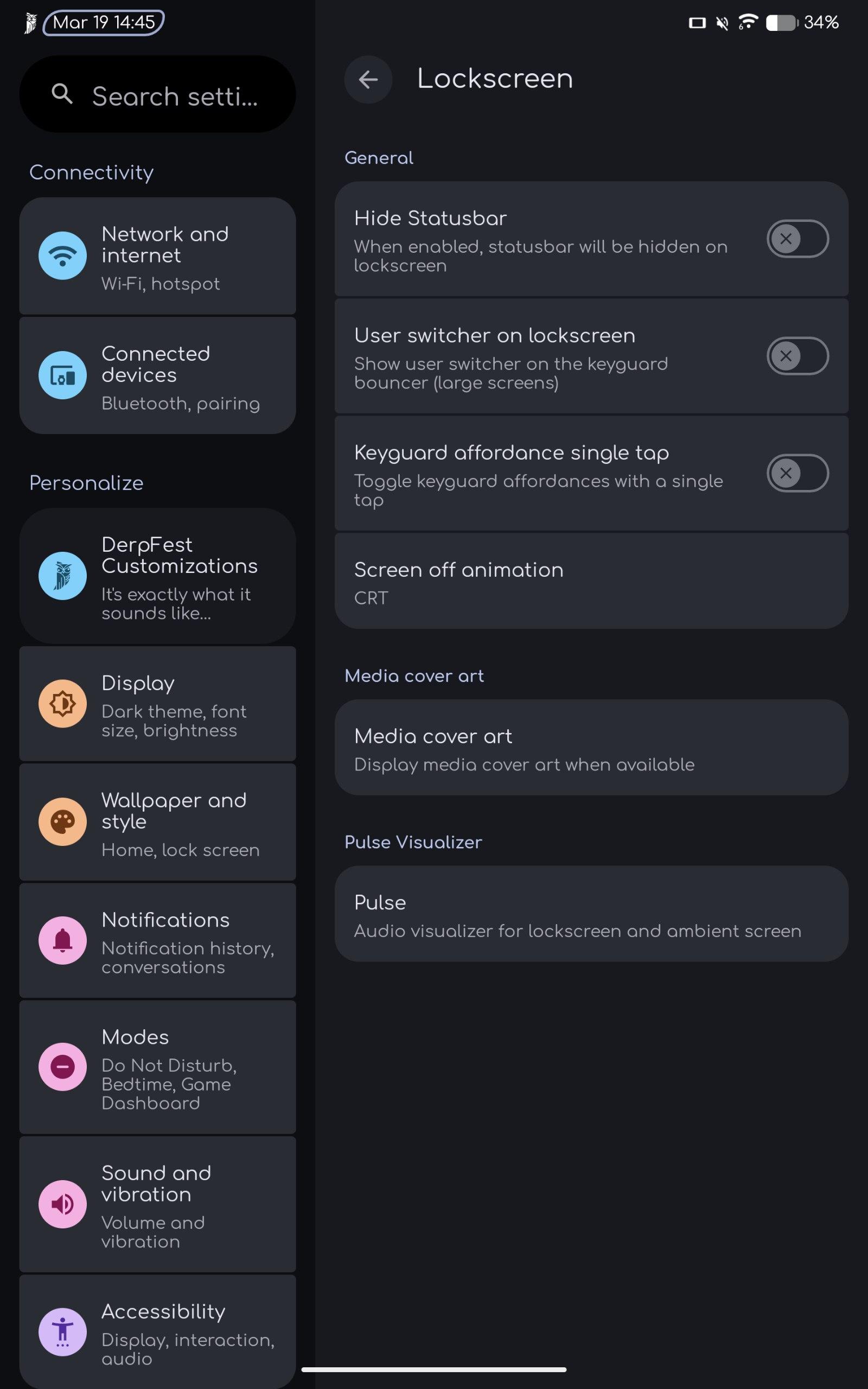Open Modes do-not-disturb icon
The width and height of the screenshot is (868, 1389).
point(62,1066)
